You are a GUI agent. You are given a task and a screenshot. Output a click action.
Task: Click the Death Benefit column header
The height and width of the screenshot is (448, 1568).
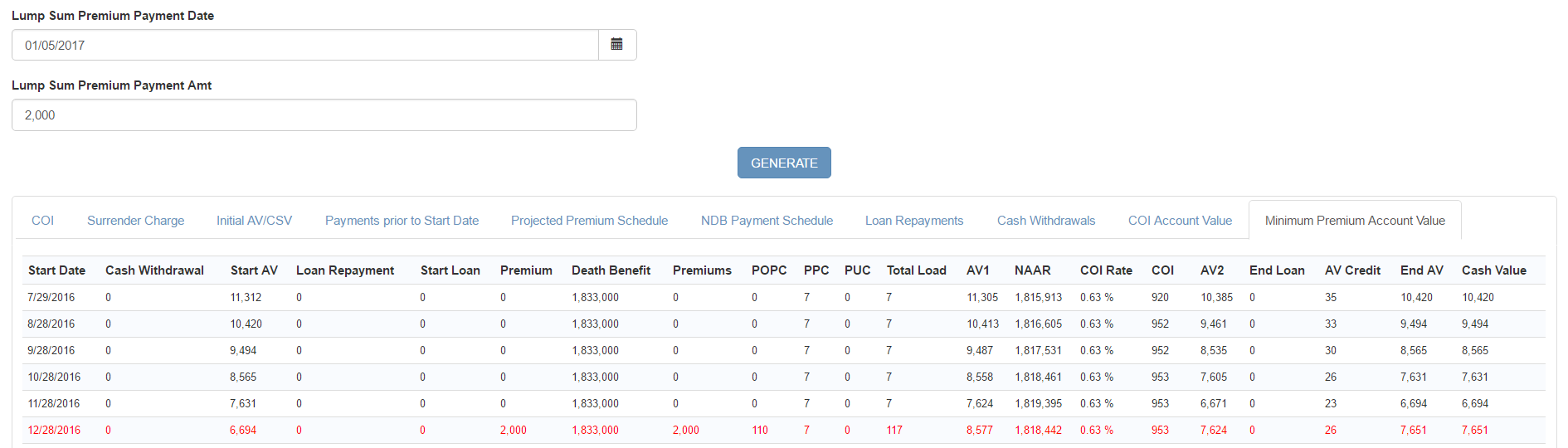coord(611,270)
